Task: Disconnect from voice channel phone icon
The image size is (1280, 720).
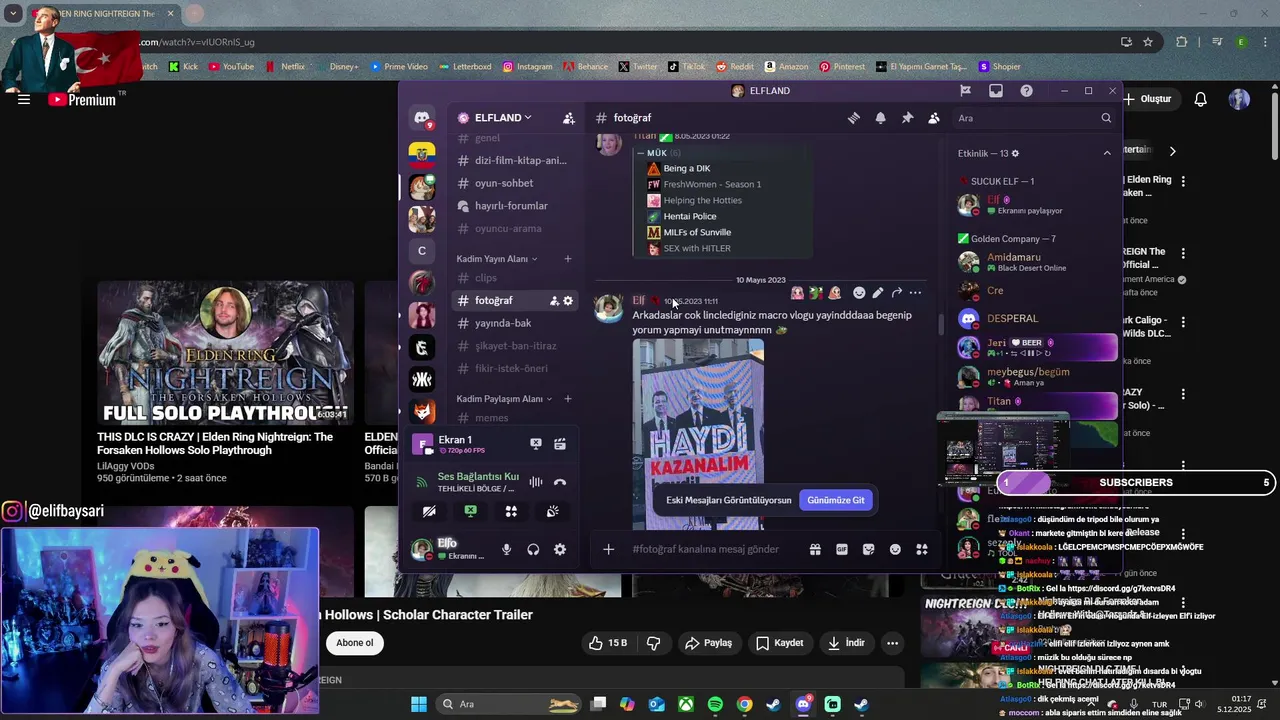Action: tap(560, 482)
